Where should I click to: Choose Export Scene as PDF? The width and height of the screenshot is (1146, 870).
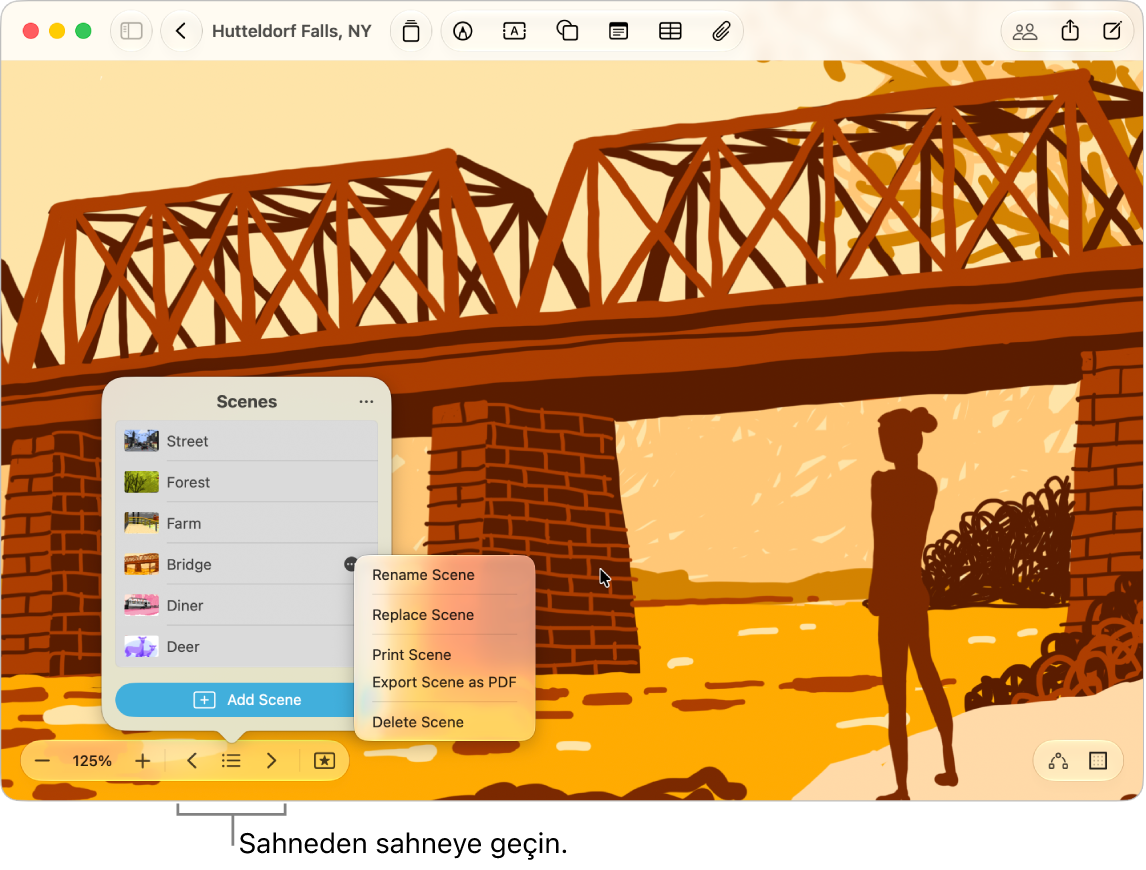[444, 682]
